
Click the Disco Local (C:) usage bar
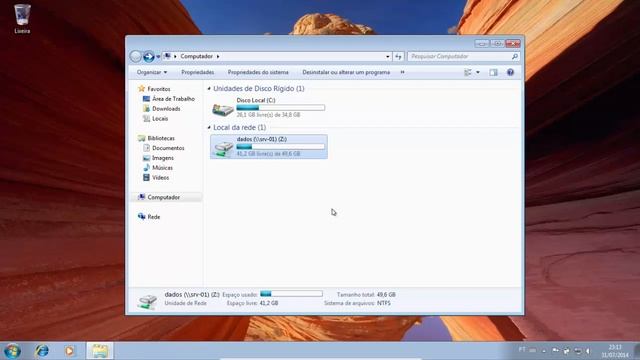pyautogui.click(x=281, y=108)
